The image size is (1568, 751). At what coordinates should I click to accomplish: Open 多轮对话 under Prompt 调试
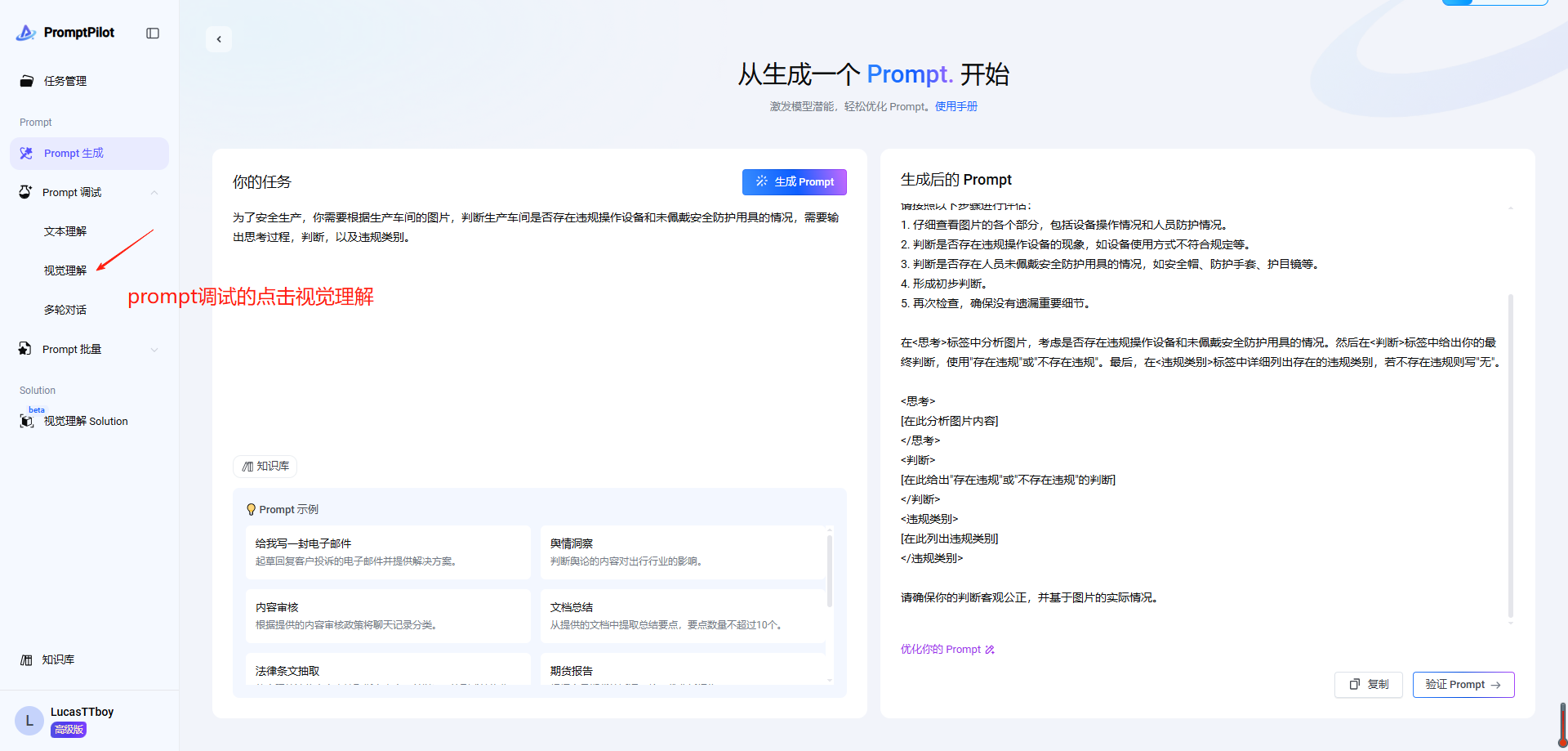click(65, 311)
